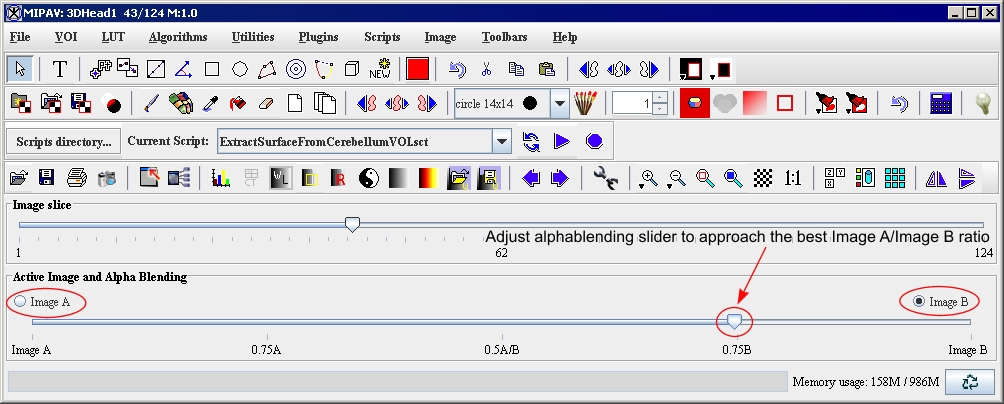Click the checkerboard display icon
Viewport: 1004px width, 404px height.
coord(763,178)
